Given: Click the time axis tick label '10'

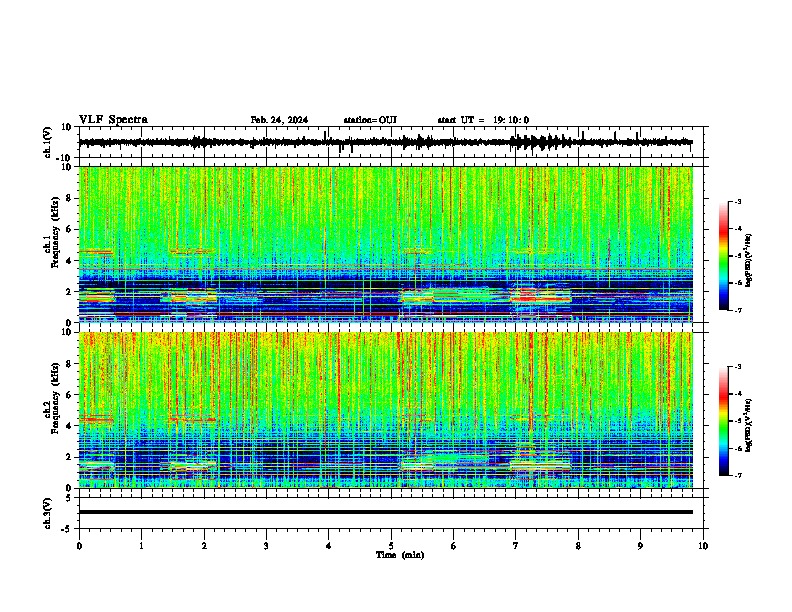Looking at the screenshot, I should pos(703,546).
